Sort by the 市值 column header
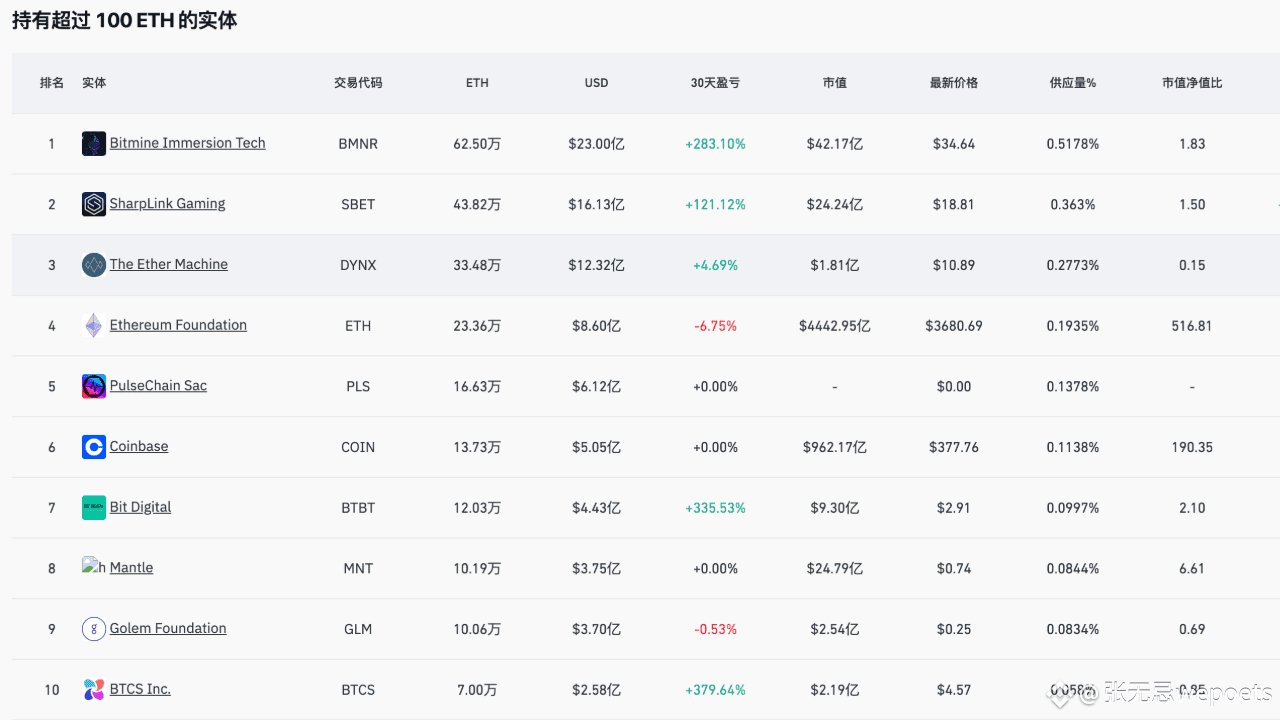 point(835,83)
